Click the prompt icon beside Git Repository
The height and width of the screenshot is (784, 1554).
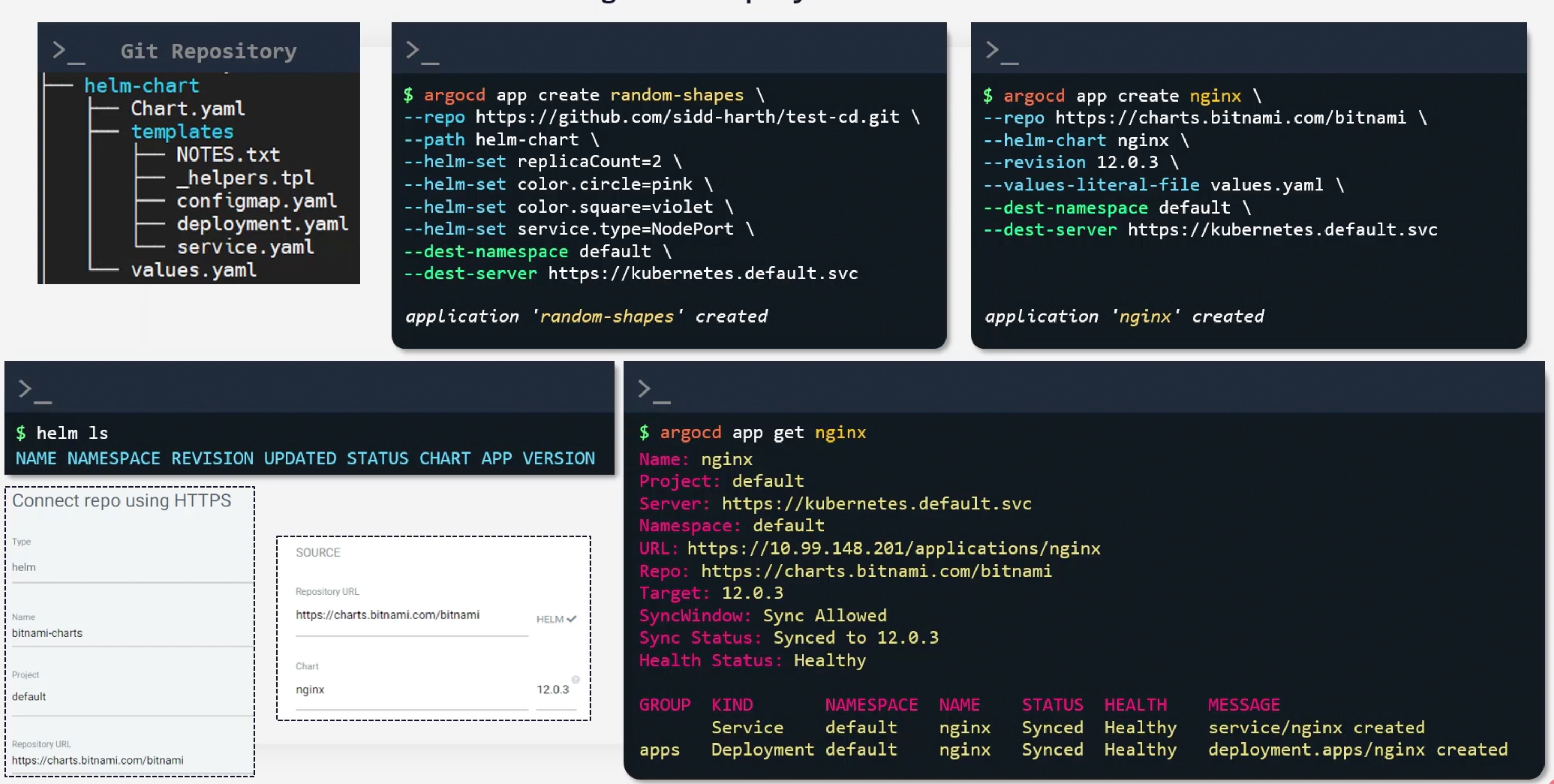point(68,52)
